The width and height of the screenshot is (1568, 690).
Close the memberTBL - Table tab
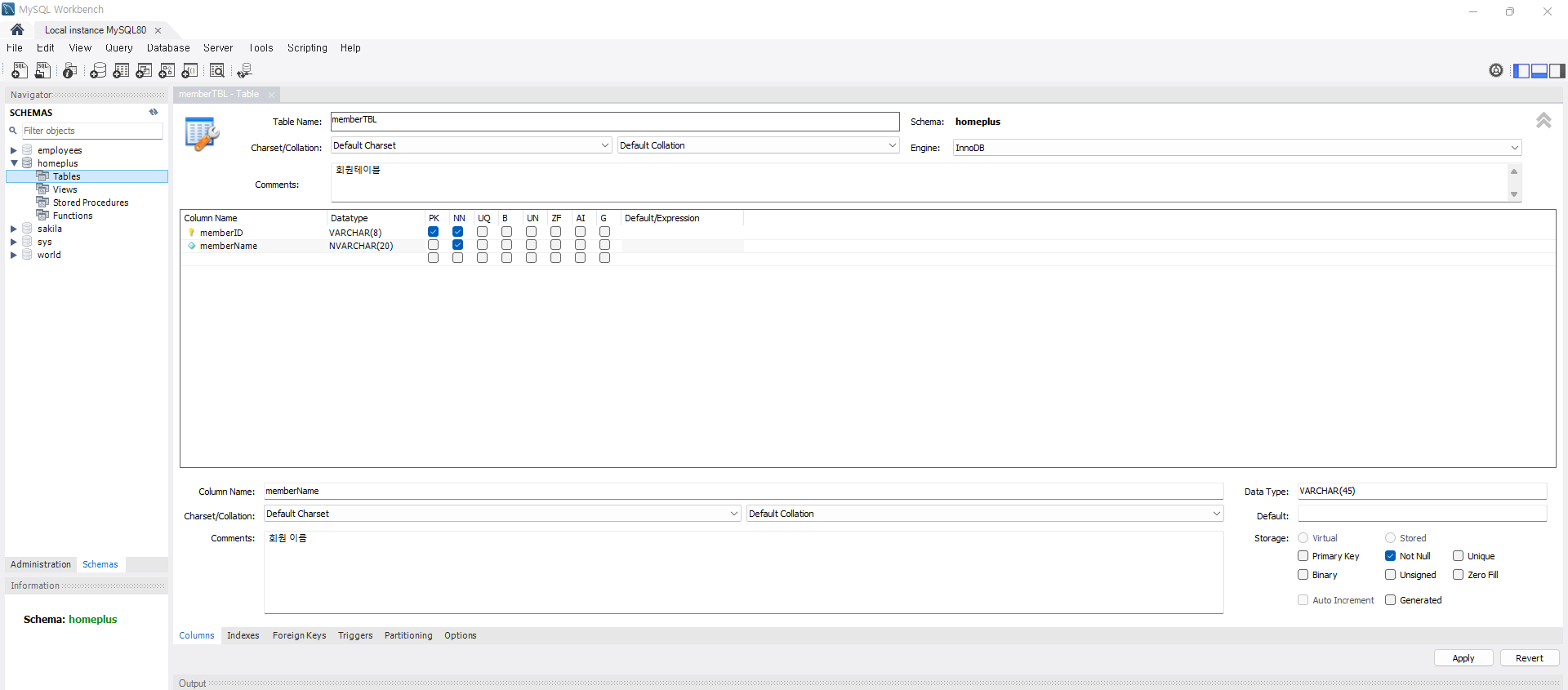[271, 95]
